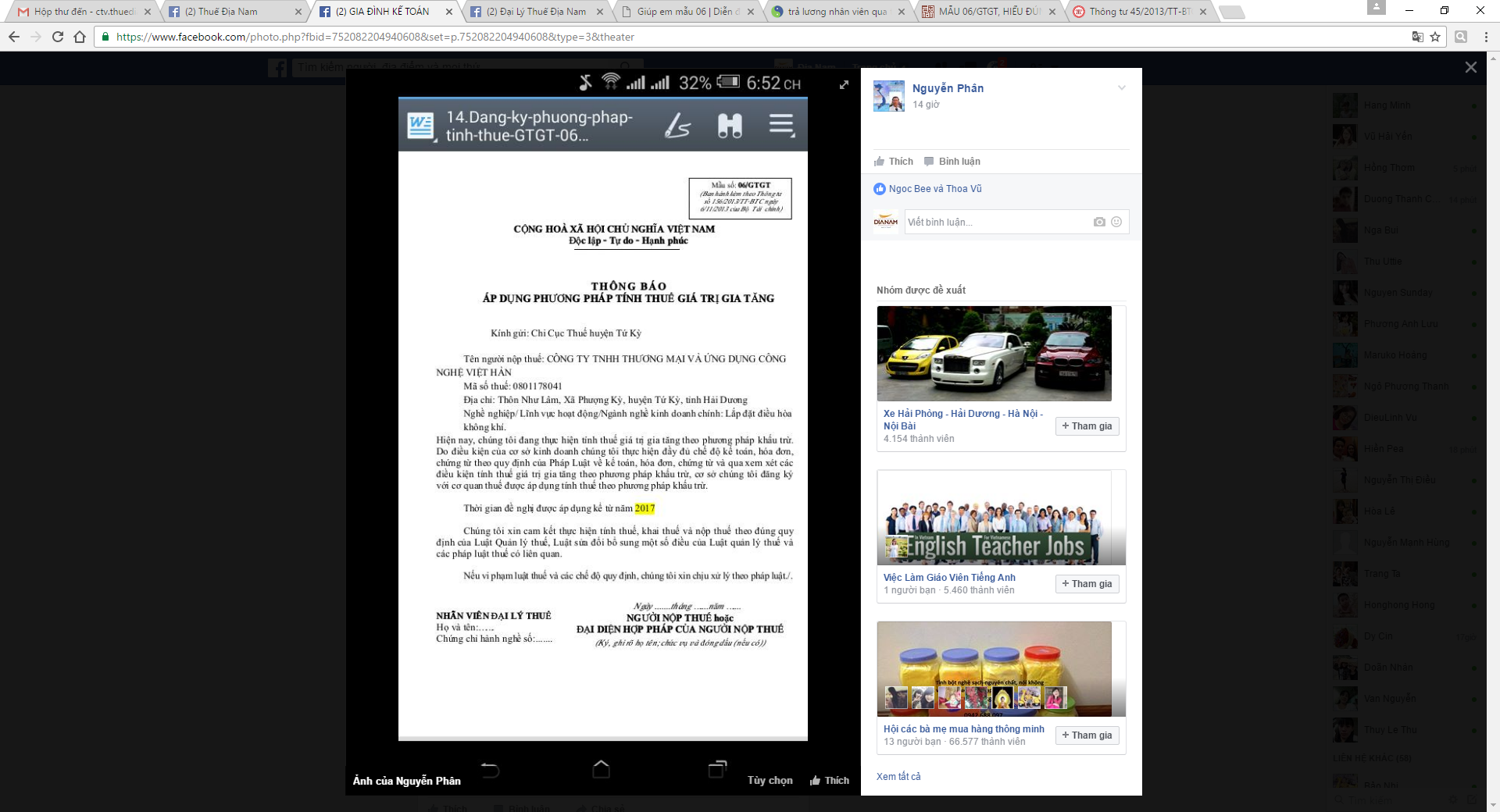
Task: Toggle Thích under Nguyễn Phân's post header
Action: pos(893,162)
